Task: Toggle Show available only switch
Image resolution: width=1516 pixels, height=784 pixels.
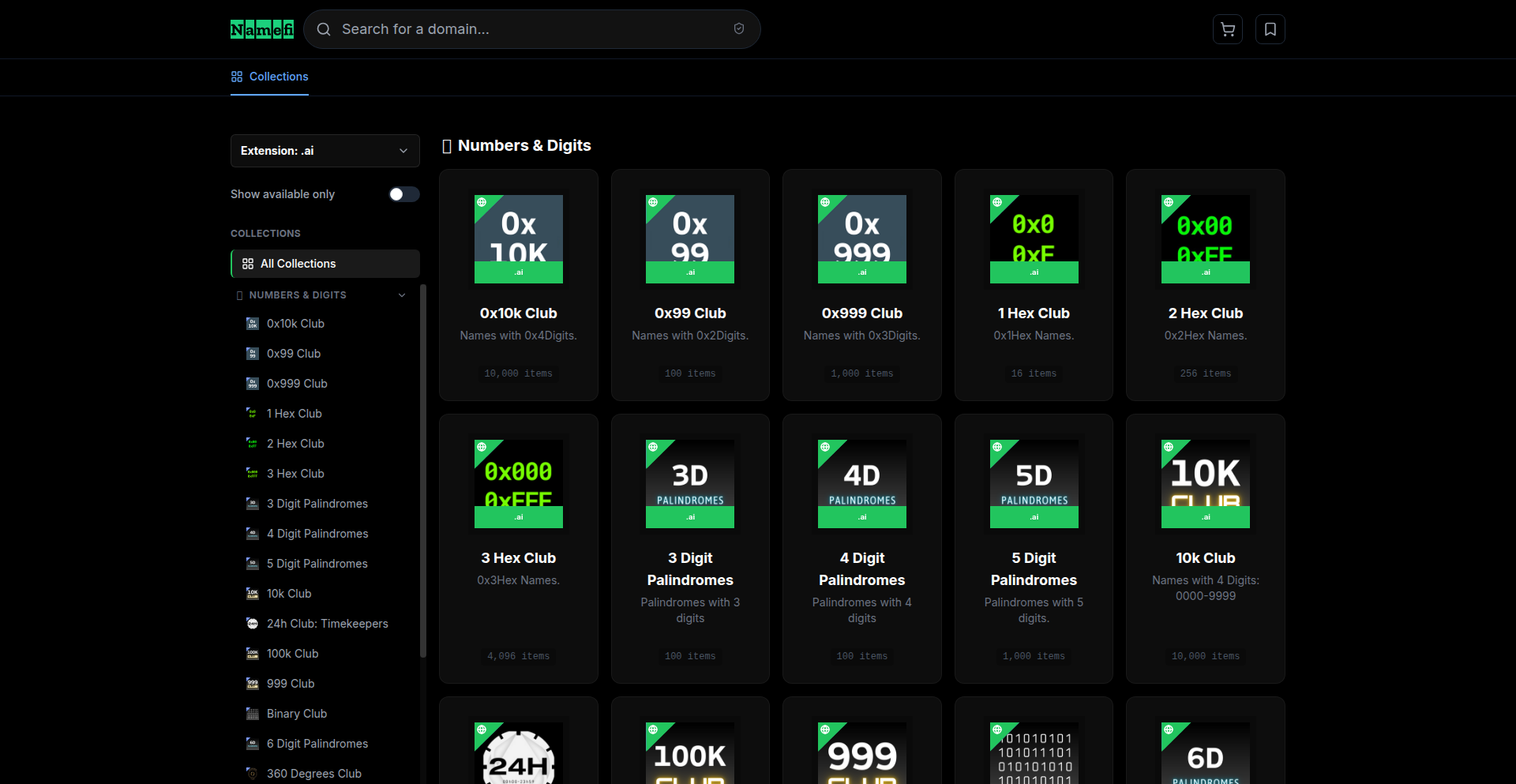Action: (403, 194)
